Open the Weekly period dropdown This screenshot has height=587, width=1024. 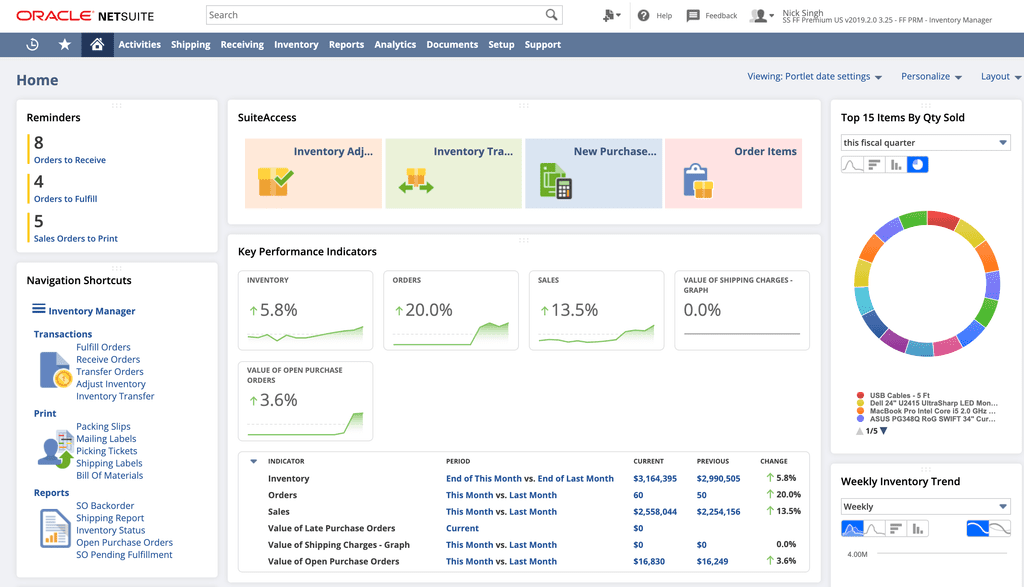tap(925, 506)
